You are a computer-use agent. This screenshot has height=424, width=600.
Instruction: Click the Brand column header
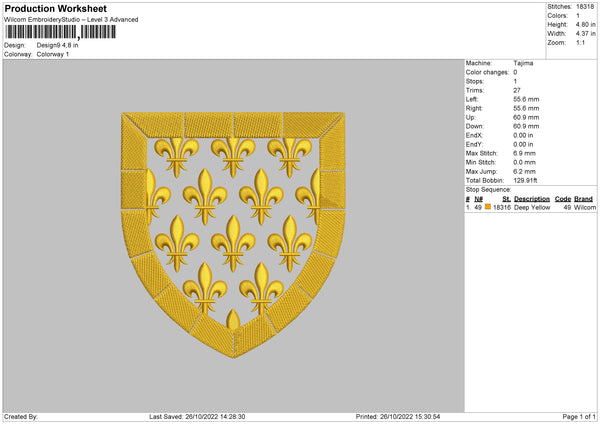coord(584,199)
